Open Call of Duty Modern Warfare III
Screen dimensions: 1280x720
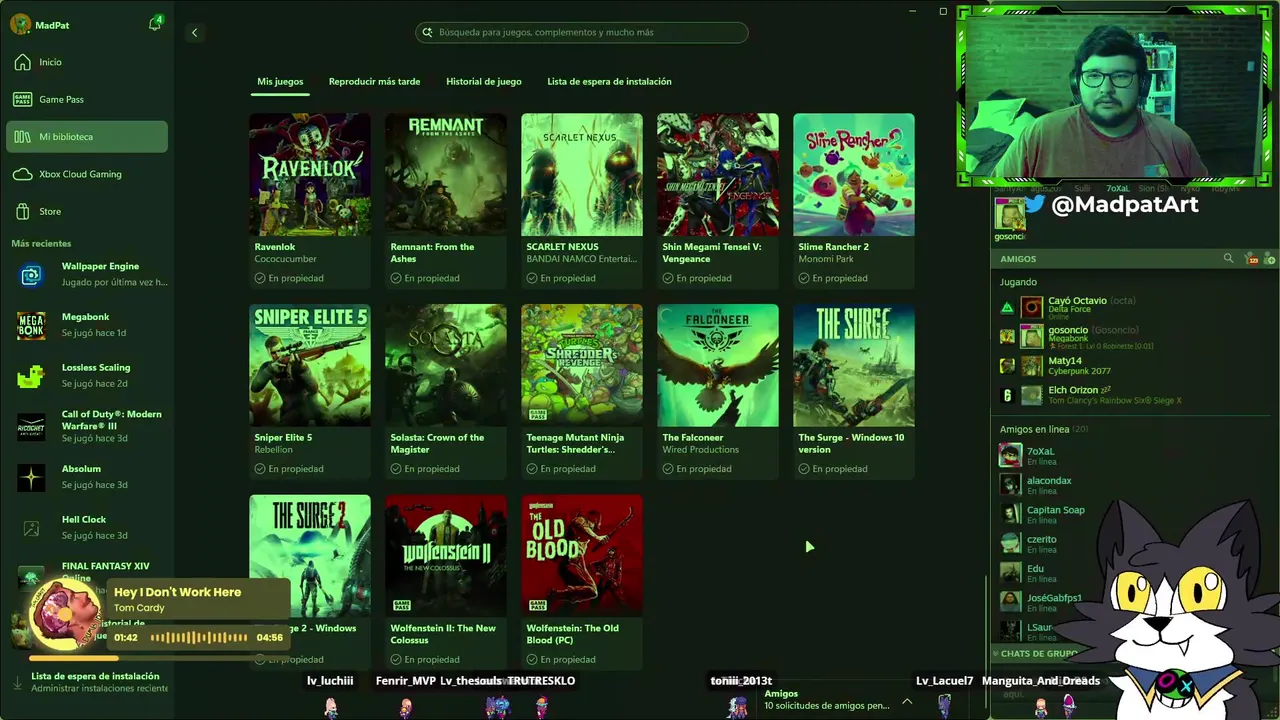click(87, 426)
